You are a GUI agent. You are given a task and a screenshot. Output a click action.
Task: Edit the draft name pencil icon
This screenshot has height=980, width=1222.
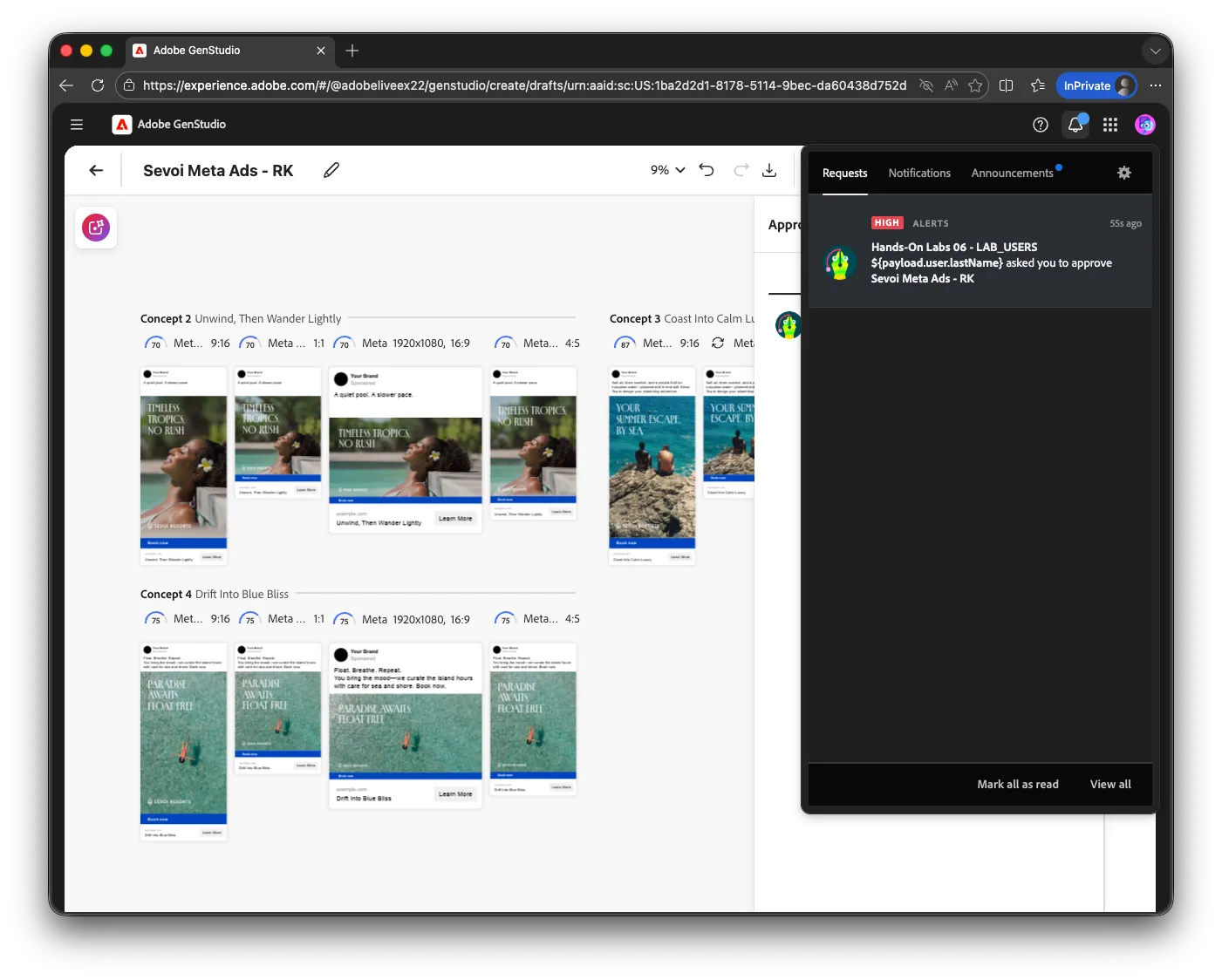pyautogui.click(x=331, y=171)
